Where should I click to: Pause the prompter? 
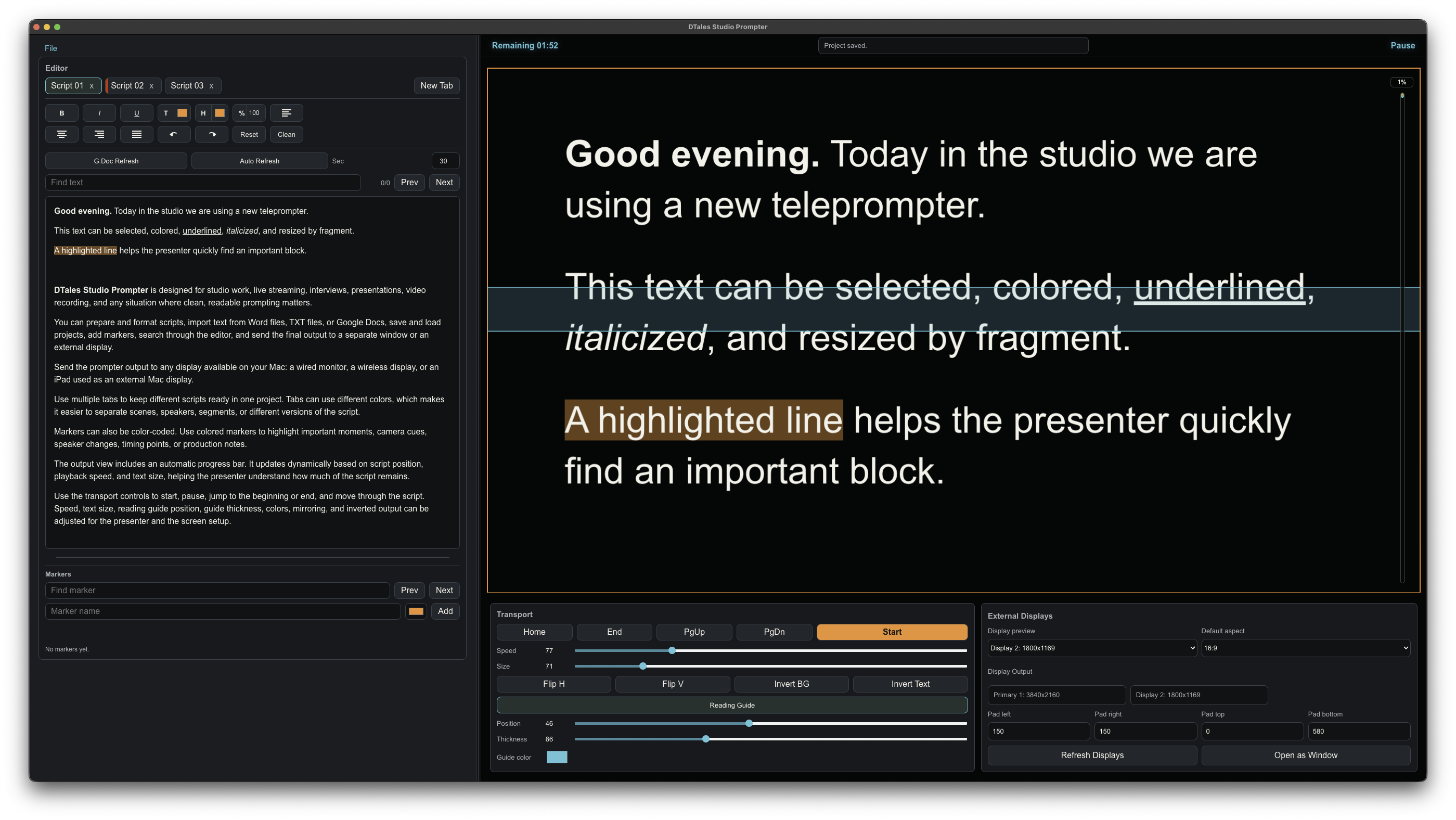click(x=1403, y=46)
